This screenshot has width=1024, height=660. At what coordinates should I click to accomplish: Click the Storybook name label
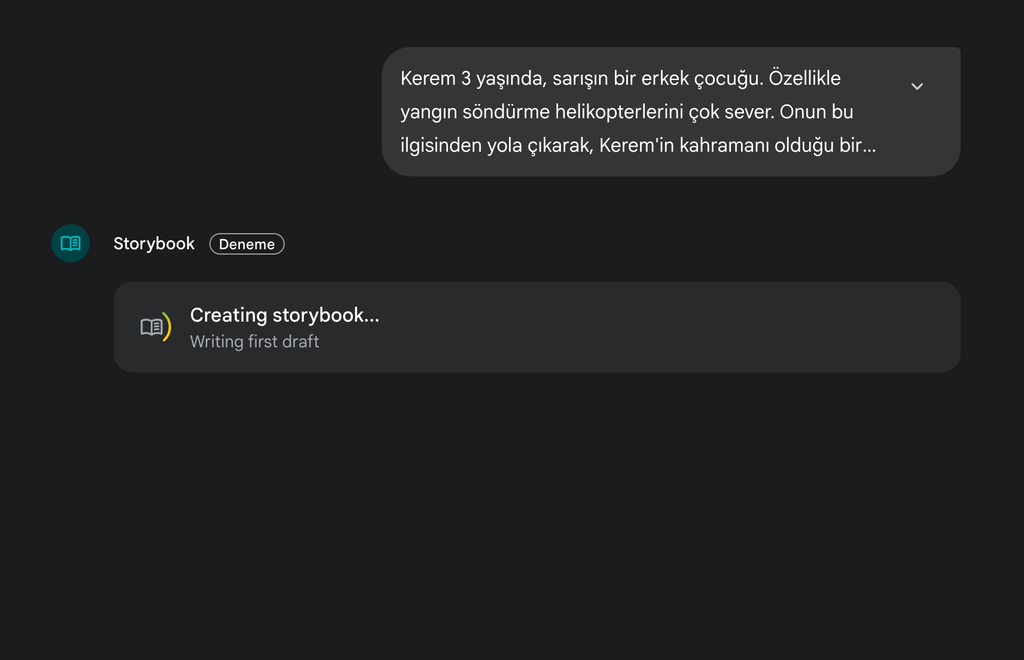pos(154,244)
